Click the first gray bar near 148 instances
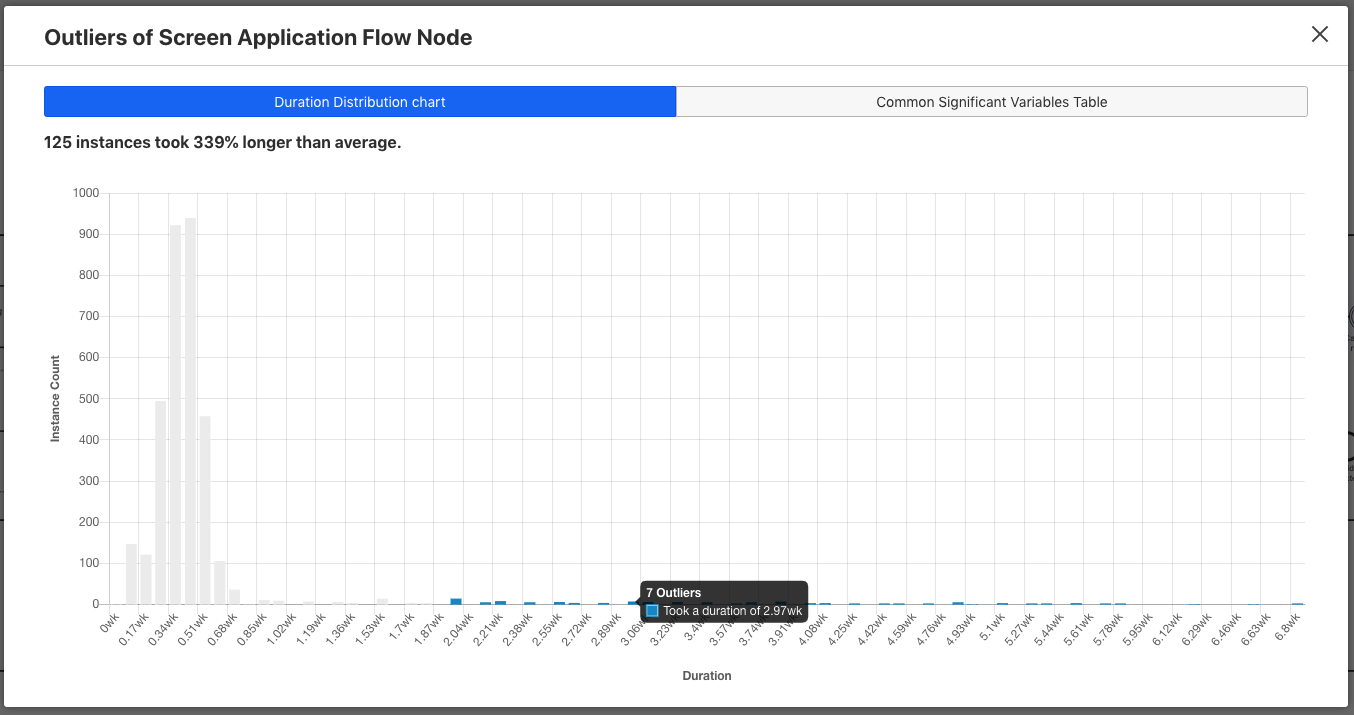1354x715 pixels. pos(131,574)
